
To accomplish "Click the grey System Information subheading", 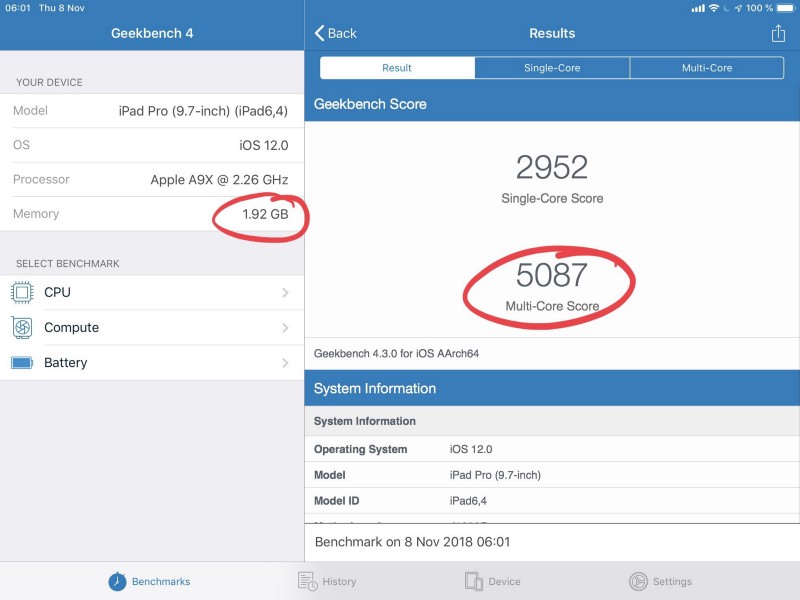I will click(552, 421).
